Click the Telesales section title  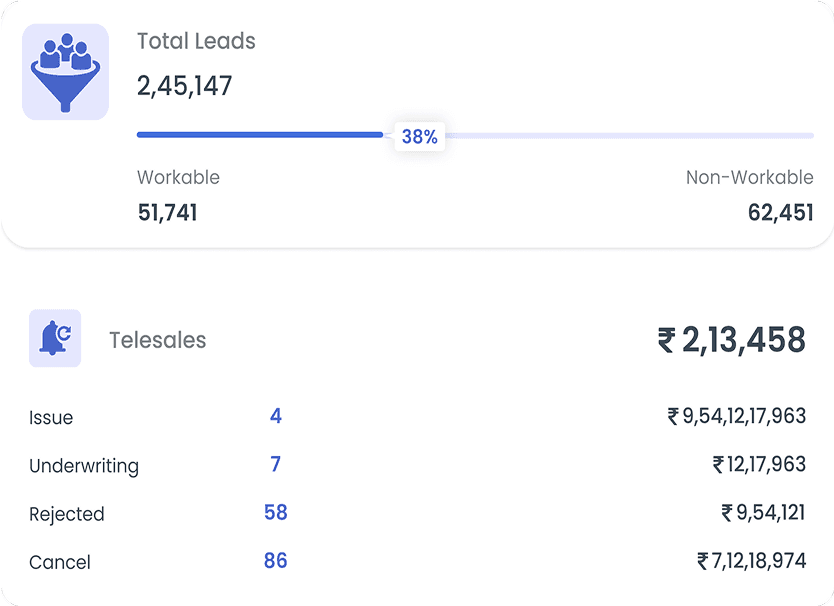tap(157, 340)
